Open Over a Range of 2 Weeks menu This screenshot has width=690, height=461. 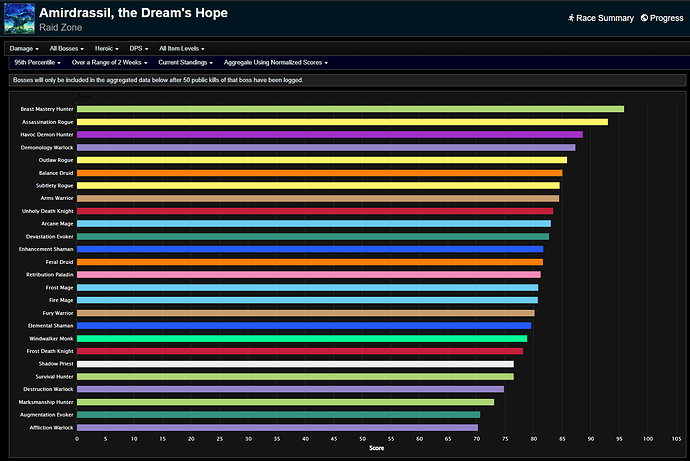110,63
